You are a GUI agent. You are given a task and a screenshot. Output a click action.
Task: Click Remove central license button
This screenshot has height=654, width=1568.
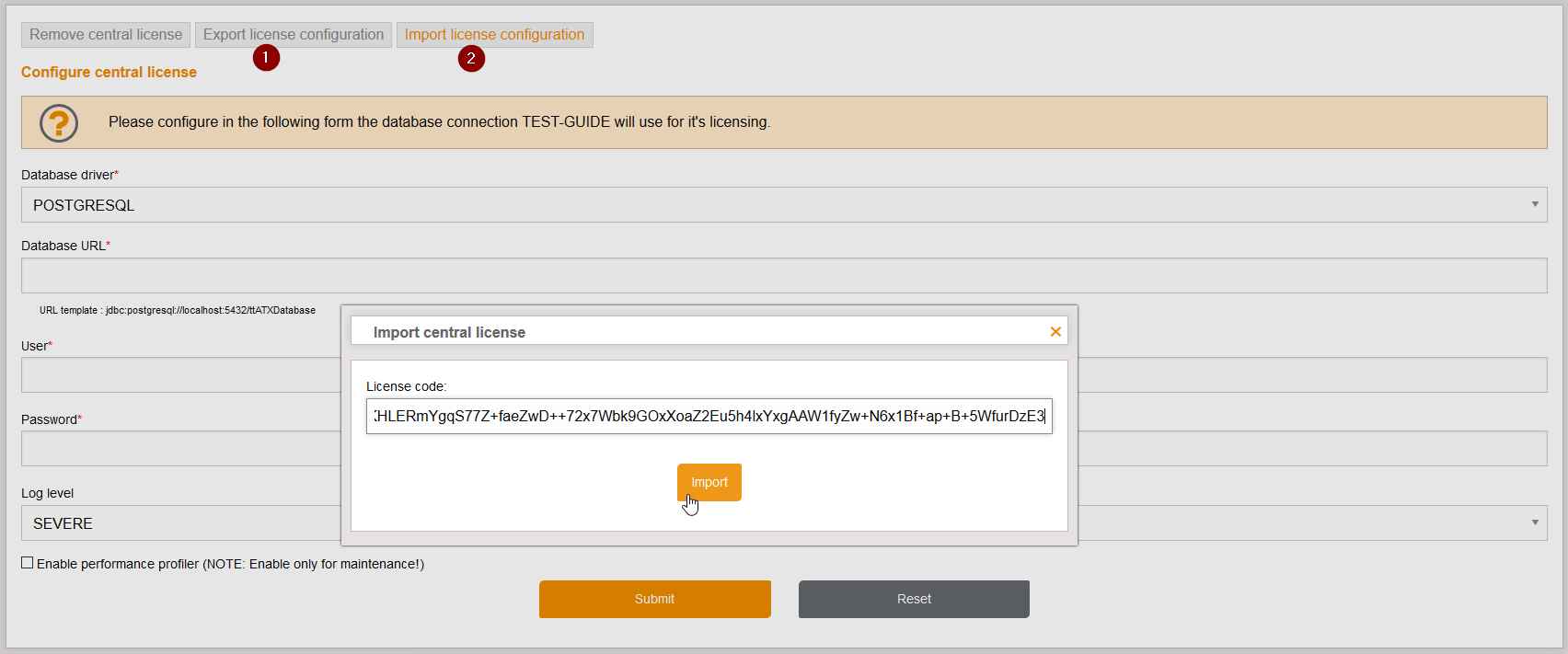coord(106,35)
